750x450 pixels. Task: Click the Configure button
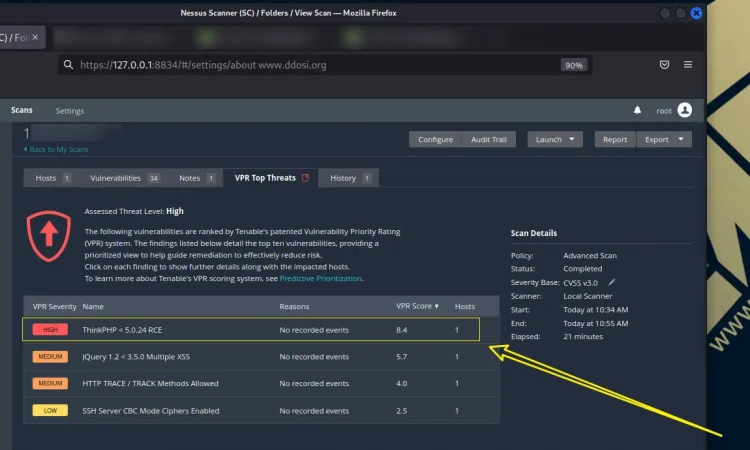pyautogui.click(x=435, y=140)
